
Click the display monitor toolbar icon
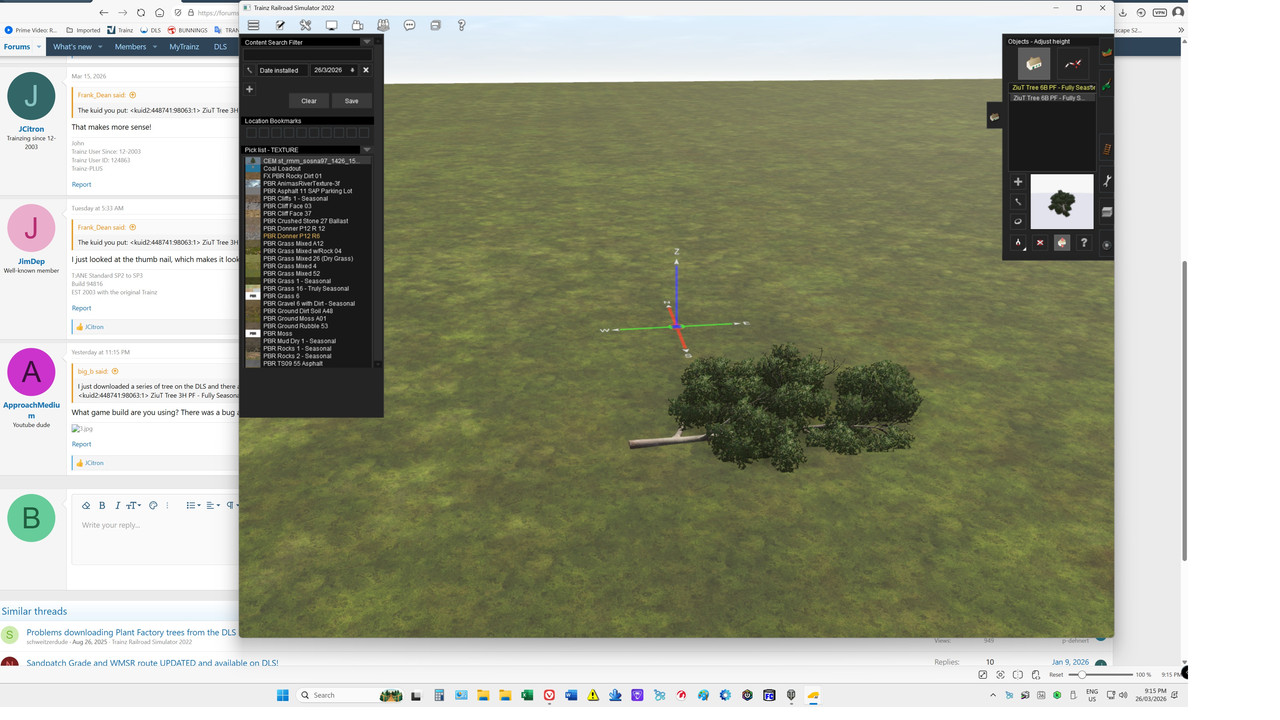(x=332, y=25)
